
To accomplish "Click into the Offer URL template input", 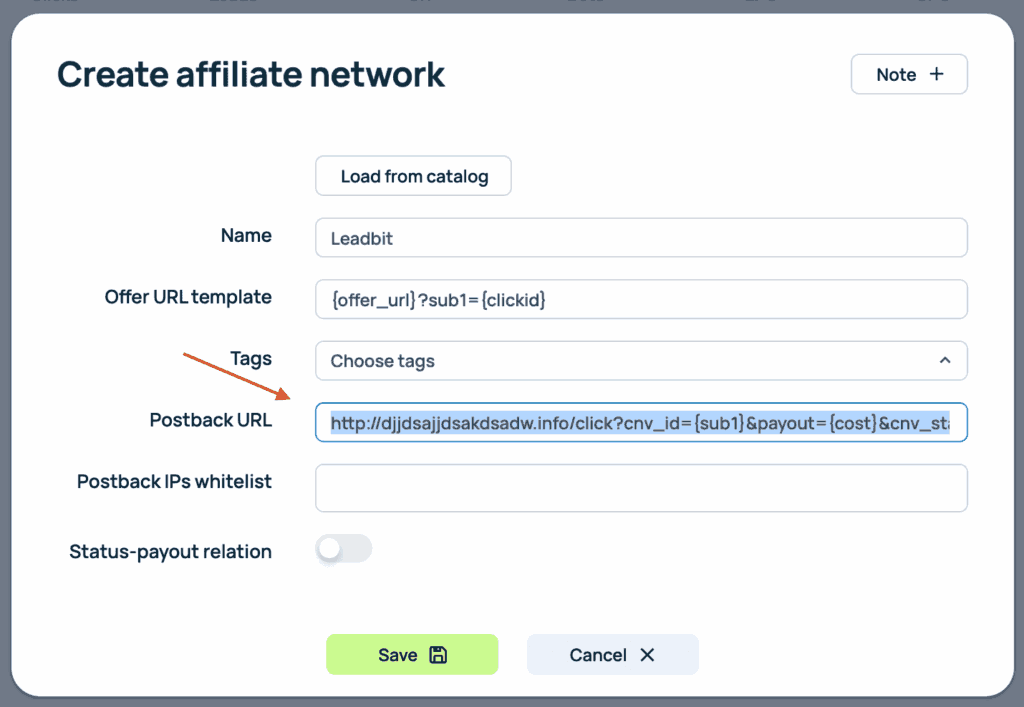I will (640, 299).
